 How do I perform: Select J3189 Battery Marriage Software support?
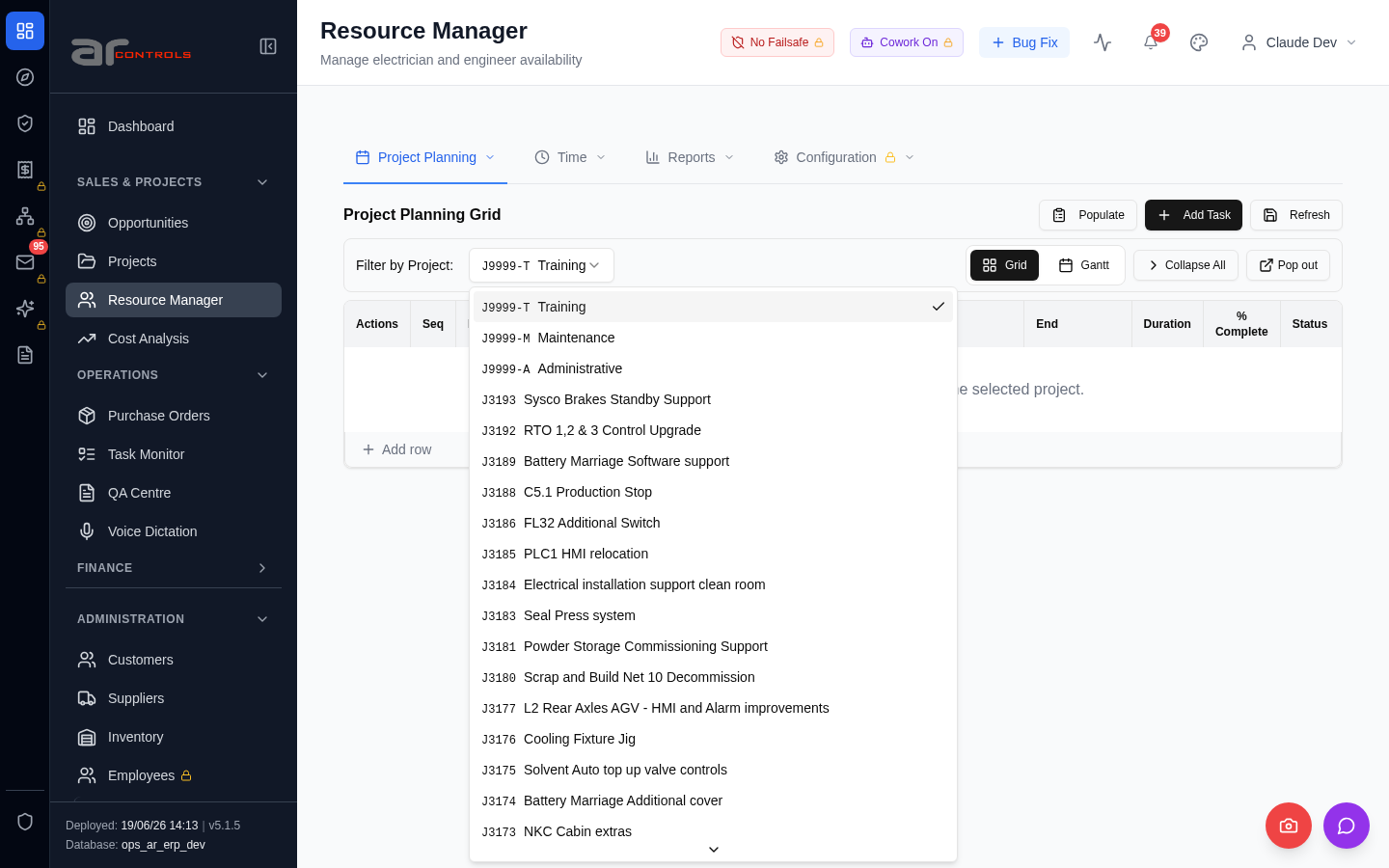click(x=713, y=461)
